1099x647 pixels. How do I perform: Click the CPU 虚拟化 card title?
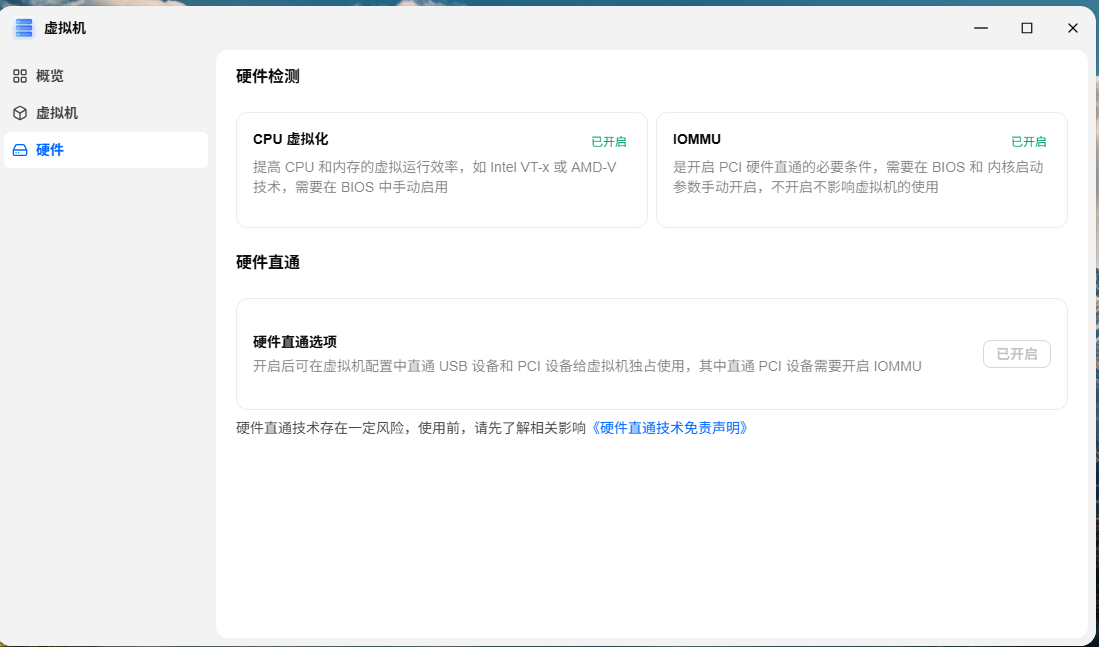(x=290, y=139)
